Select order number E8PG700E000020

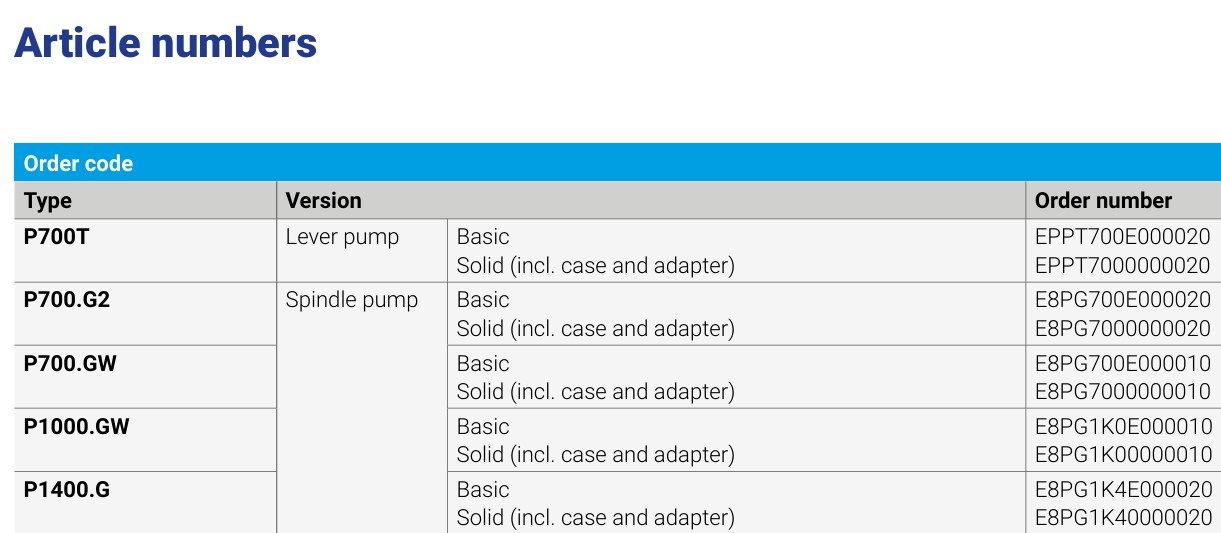point(1122,300)
